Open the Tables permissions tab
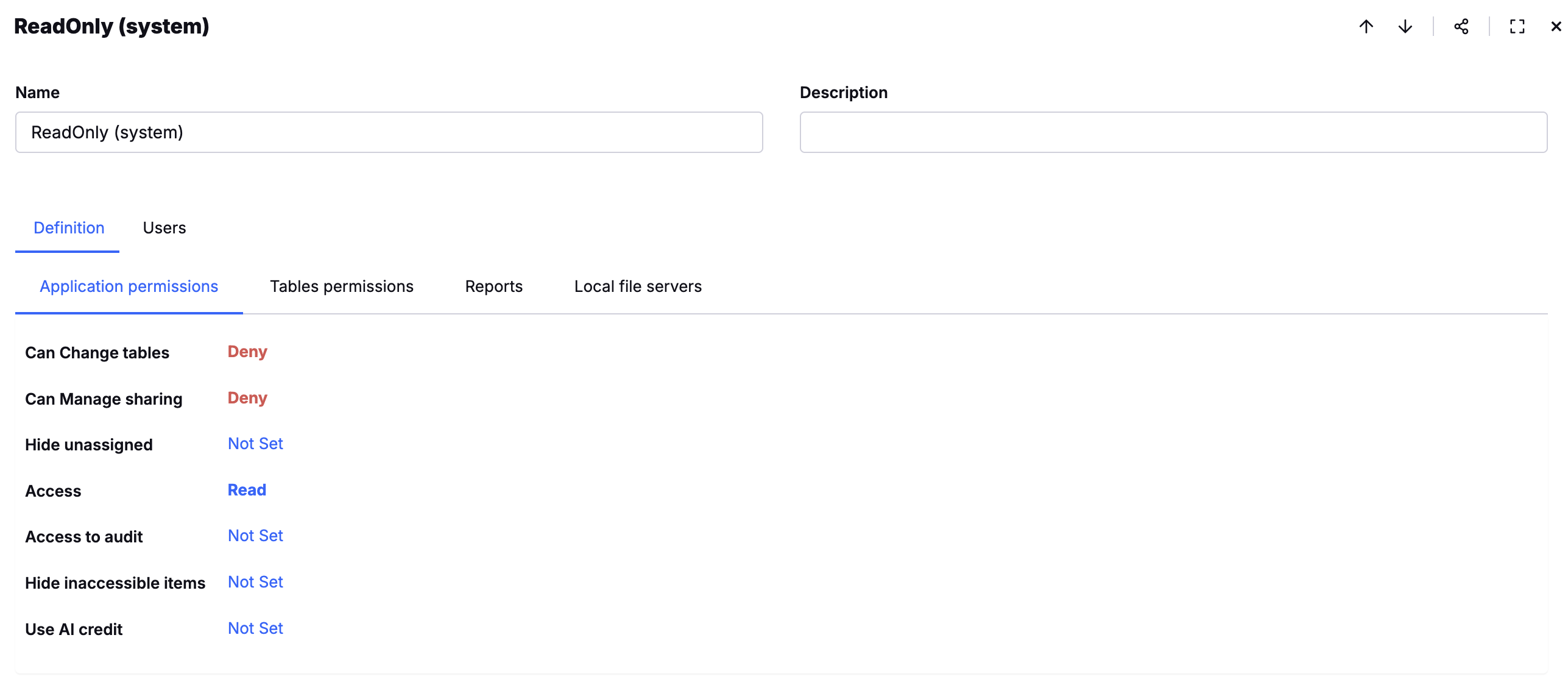The image size is (1568, 685). (x=341, y=286)
